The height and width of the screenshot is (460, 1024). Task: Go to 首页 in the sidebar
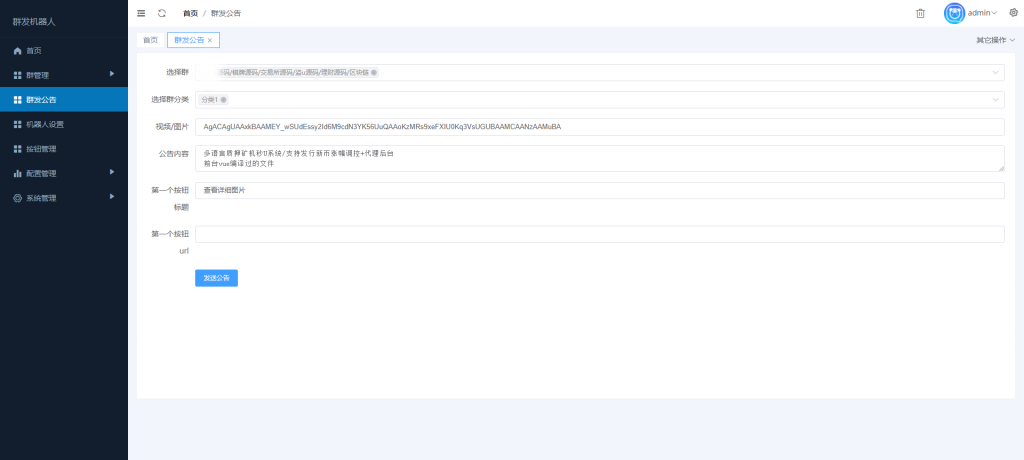point(64,50)
